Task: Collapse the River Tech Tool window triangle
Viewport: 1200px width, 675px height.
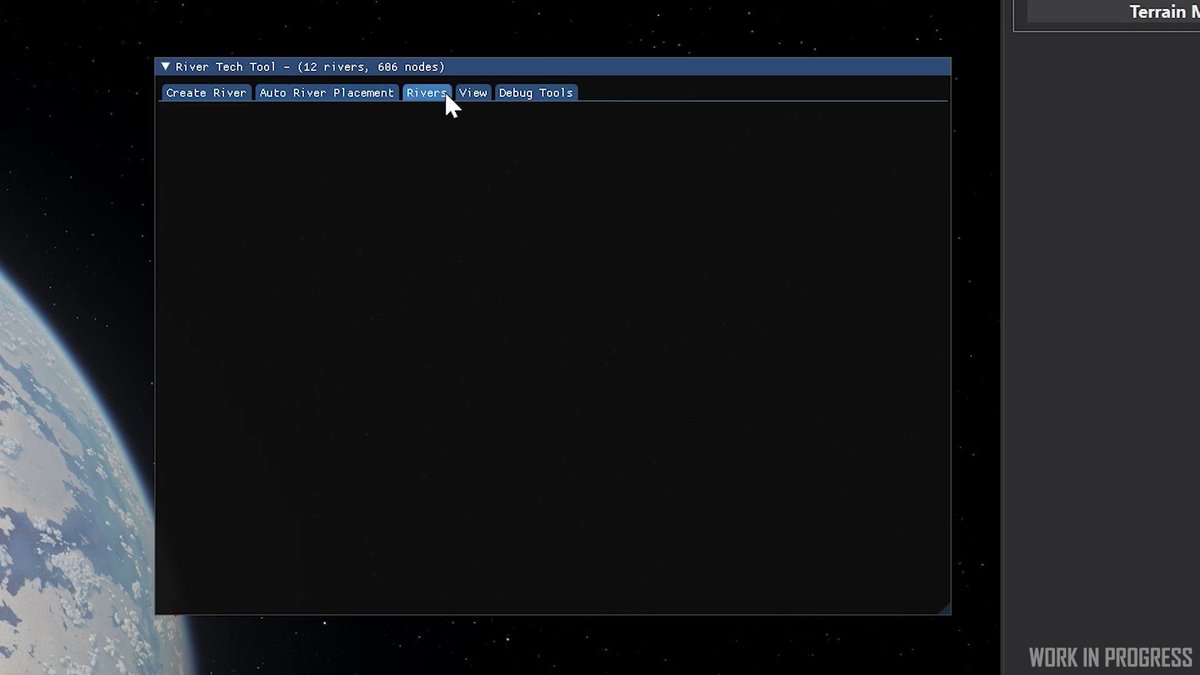Action: [166, 67]
